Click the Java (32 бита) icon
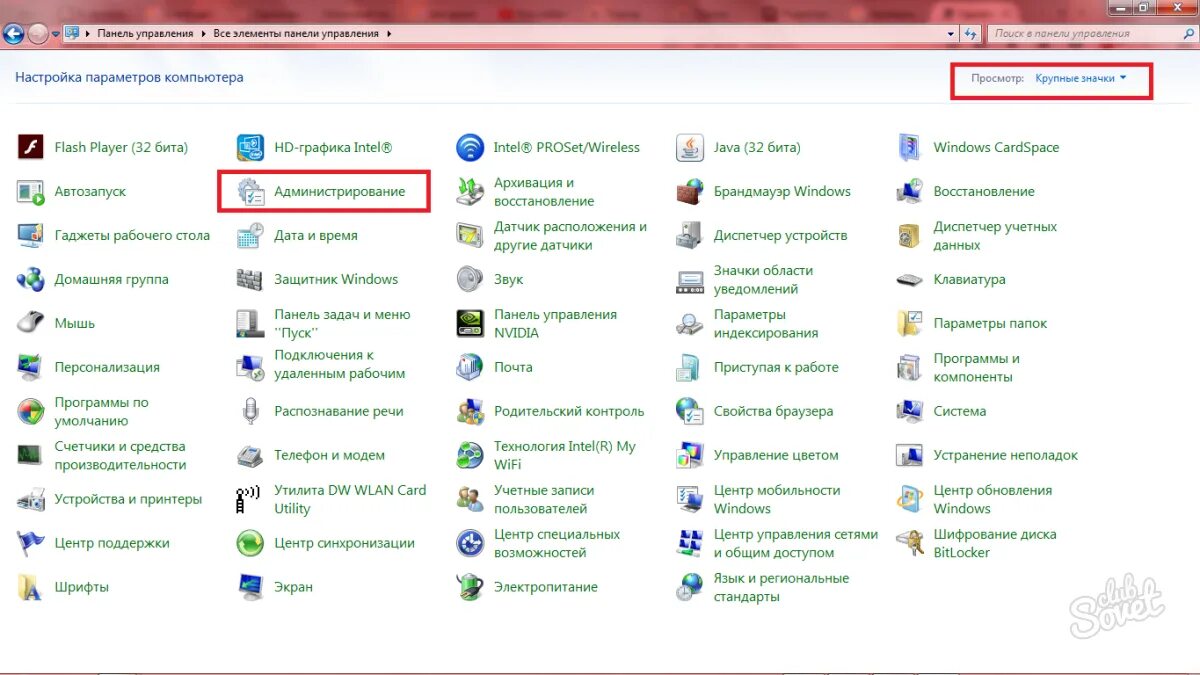Image resolution: width=1200 pixels, height=675 pixels. (x=690, y=147)
